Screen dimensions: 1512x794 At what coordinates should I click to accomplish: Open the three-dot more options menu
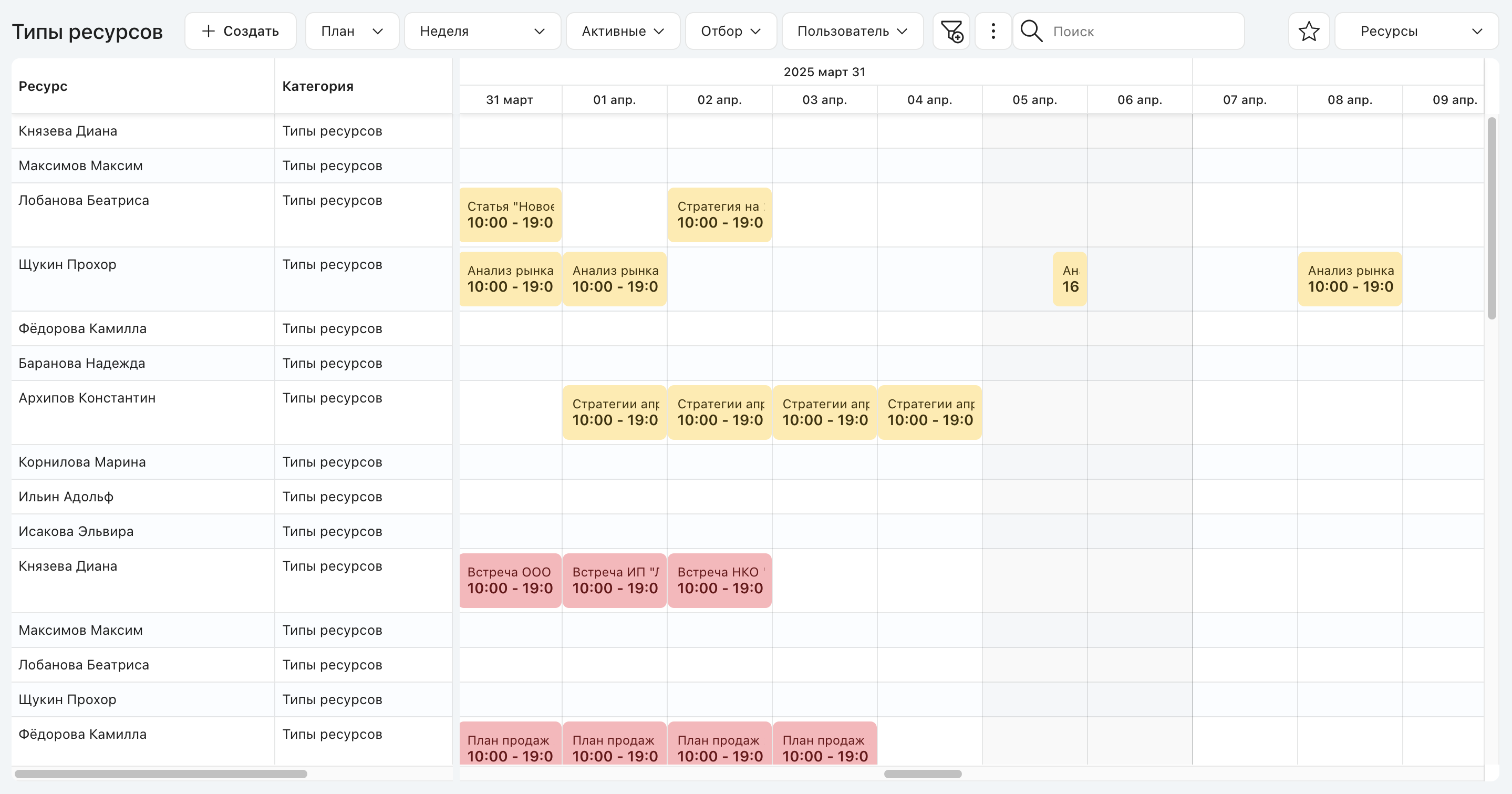(992, 31)
